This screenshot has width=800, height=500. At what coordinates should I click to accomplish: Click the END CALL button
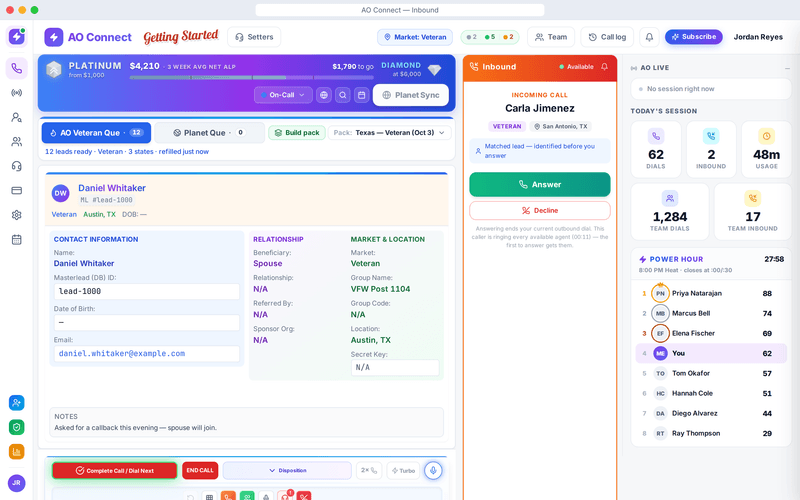(x=200, y=470)
